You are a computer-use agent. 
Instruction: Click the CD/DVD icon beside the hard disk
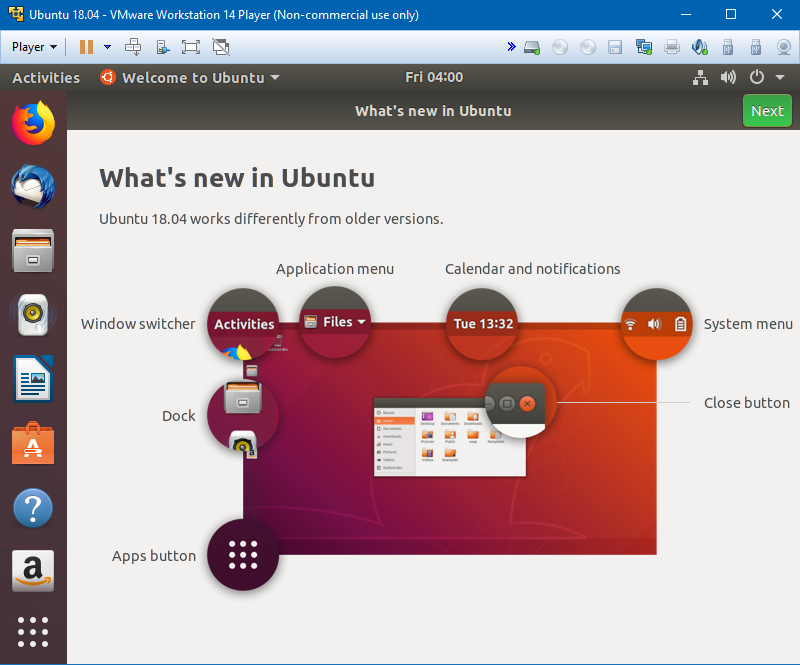click(x=560, y=47)
